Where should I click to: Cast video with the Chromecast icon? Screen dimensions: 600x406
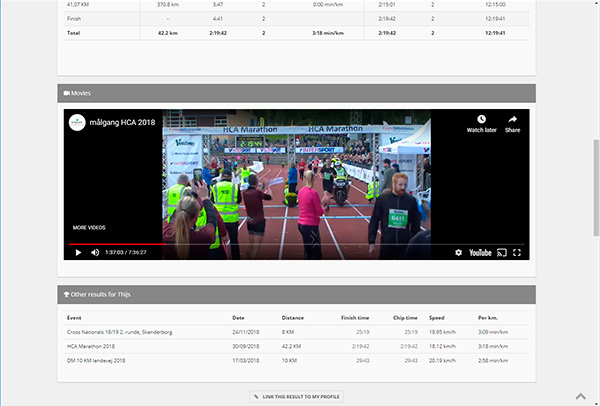coord(502,253)
